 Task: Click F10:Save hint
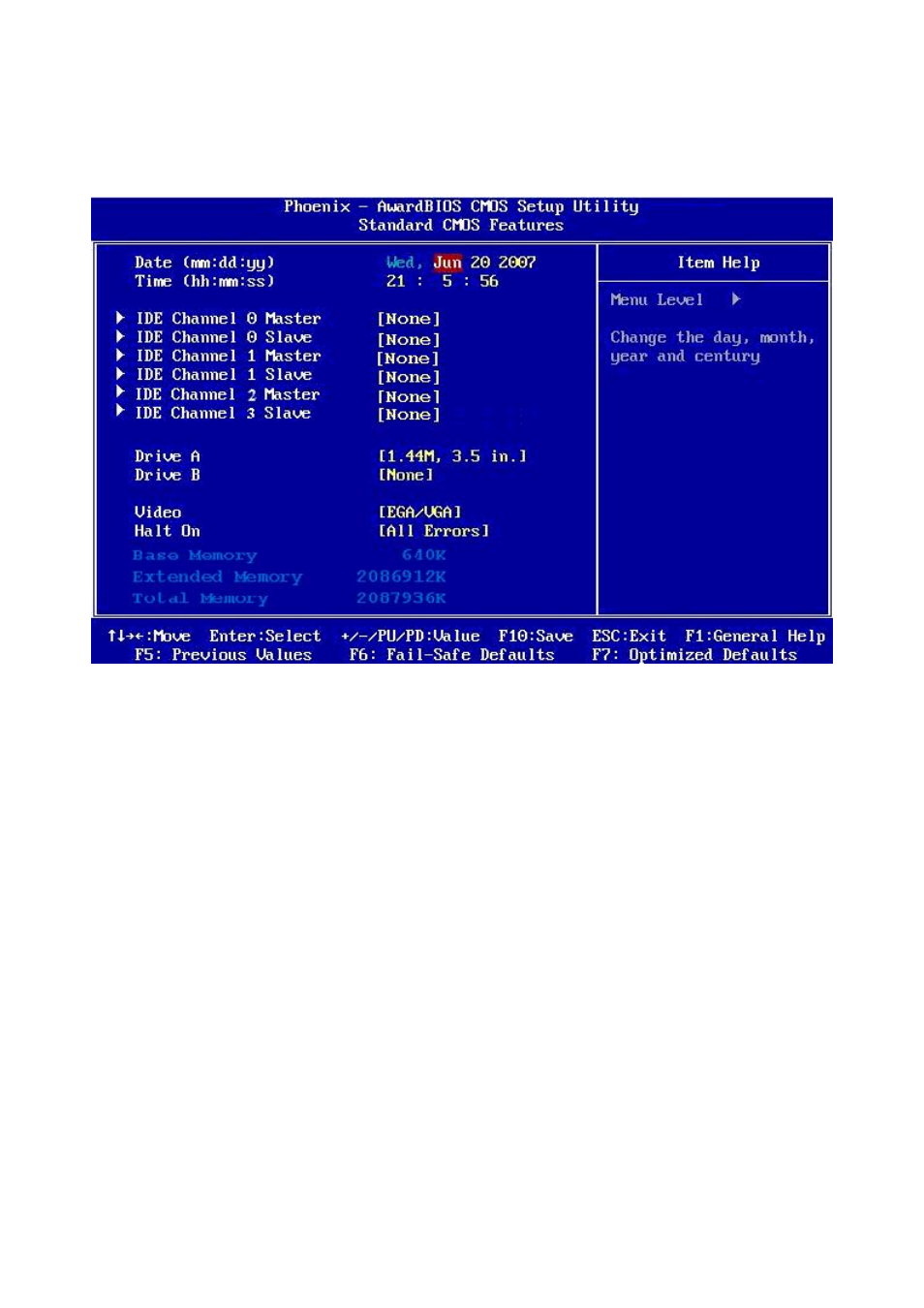[x=536, y=637]
